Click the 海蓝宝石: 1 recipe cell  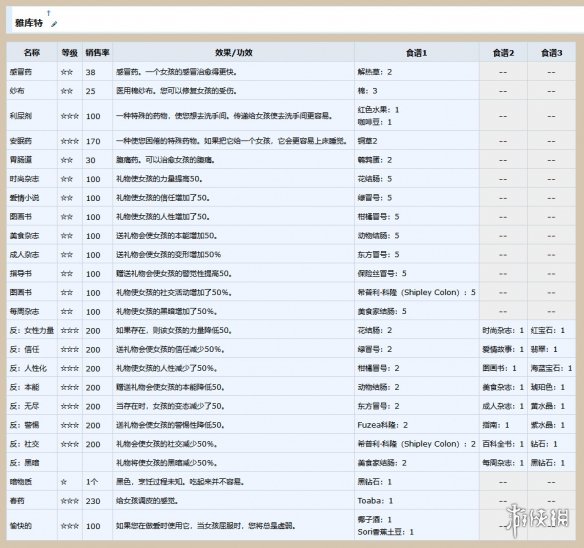(551, 368)
